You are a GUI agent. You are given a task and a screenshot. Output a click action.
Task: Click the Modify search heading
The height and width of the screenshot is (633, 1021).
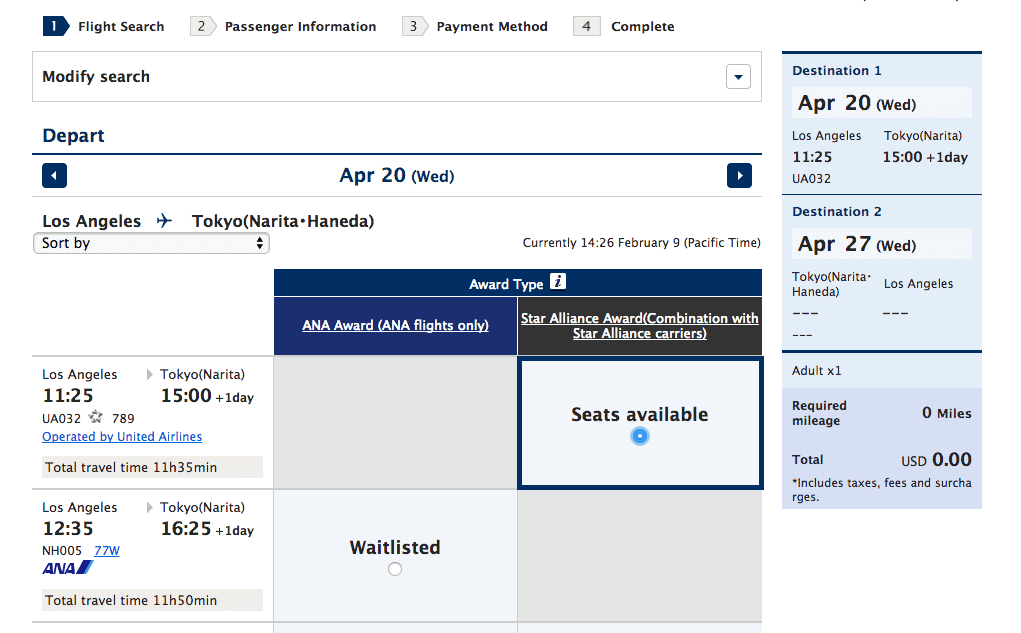(96, 76)
